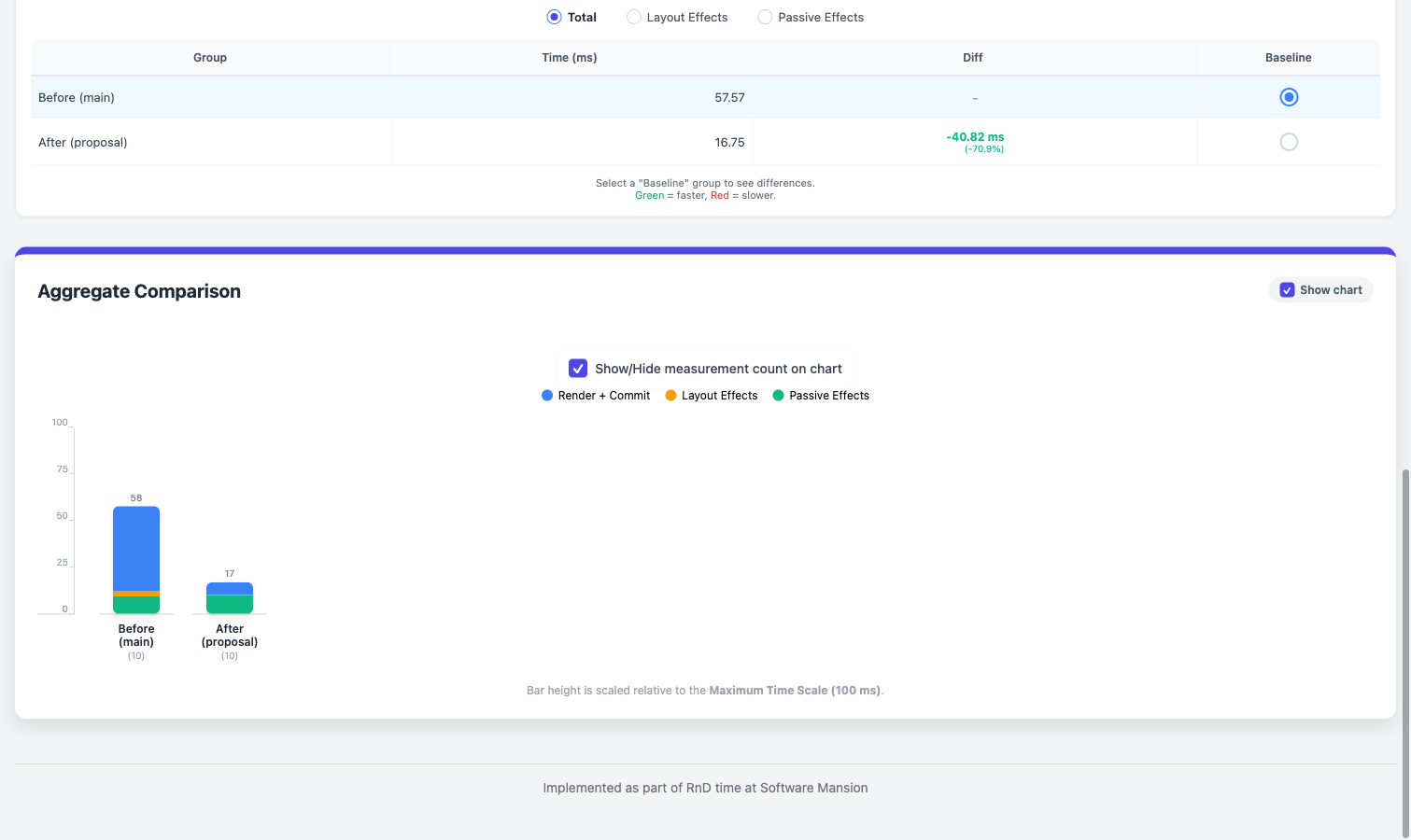Screen dimensions: 1411x840
Task: Click the 16.75 time value
Action: tap(729, 142)
